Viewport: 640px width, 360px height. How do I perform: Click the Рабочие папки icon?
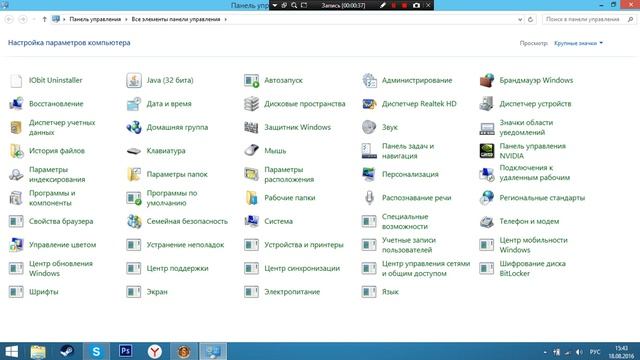pyautogui.click(x=251, y=198)
